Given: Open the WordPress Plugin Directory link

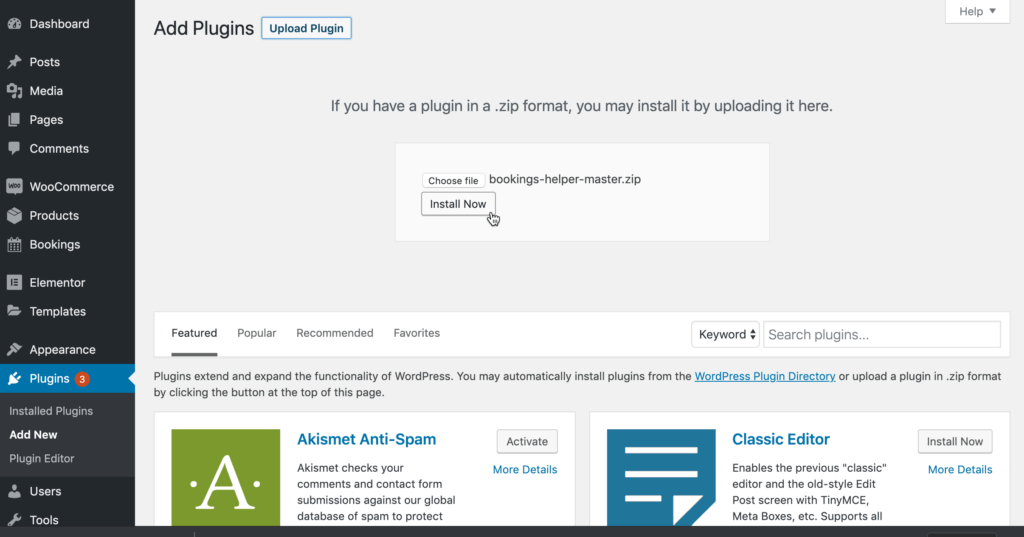Looking at the screenshot, I should click(x=765, y=376).
